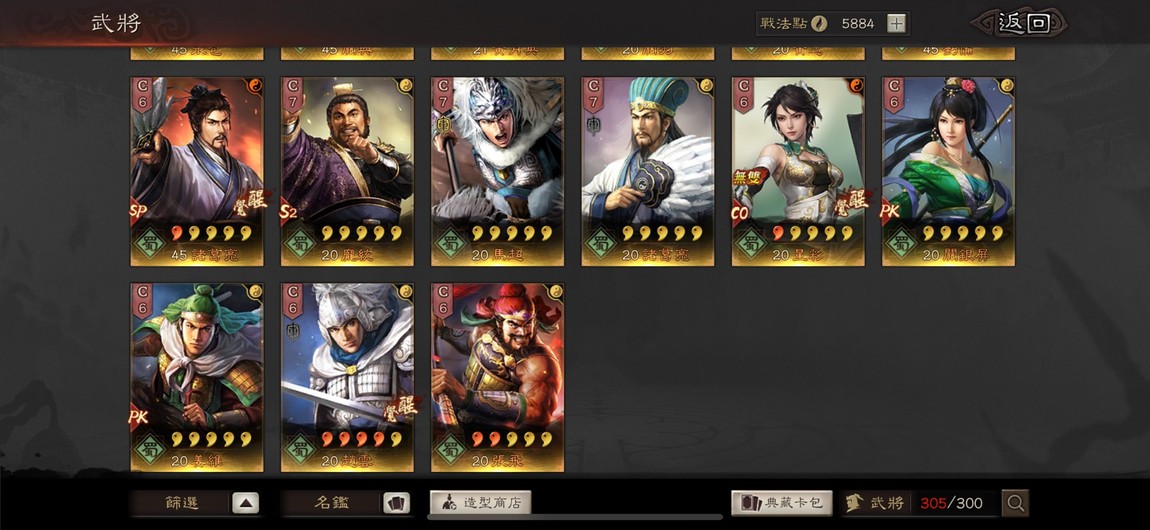Select the 趙雲 general card
1150x530 pixels.
tap(347, 378)
